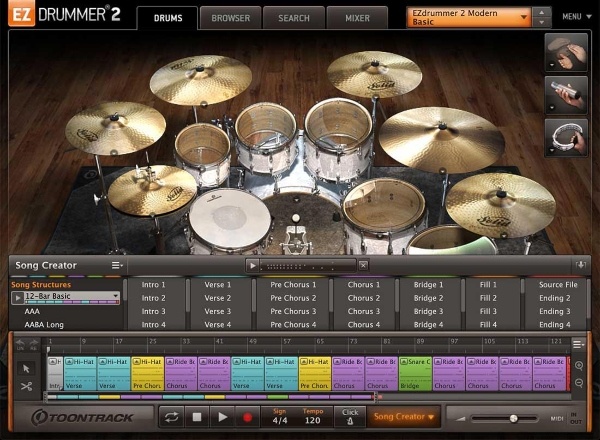Zoom in on the song track
The height and width of the screenshot is (440, 600).
pyautogui.click(x=579, y=366)
